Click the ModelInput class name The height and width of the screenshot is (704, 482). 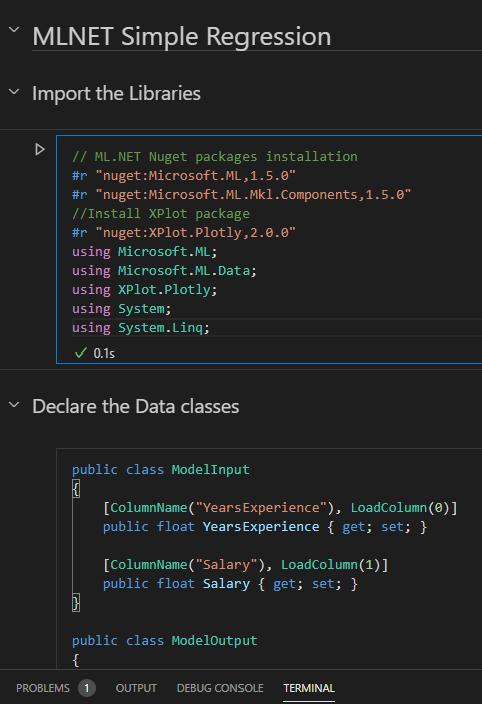pos(210,470)
